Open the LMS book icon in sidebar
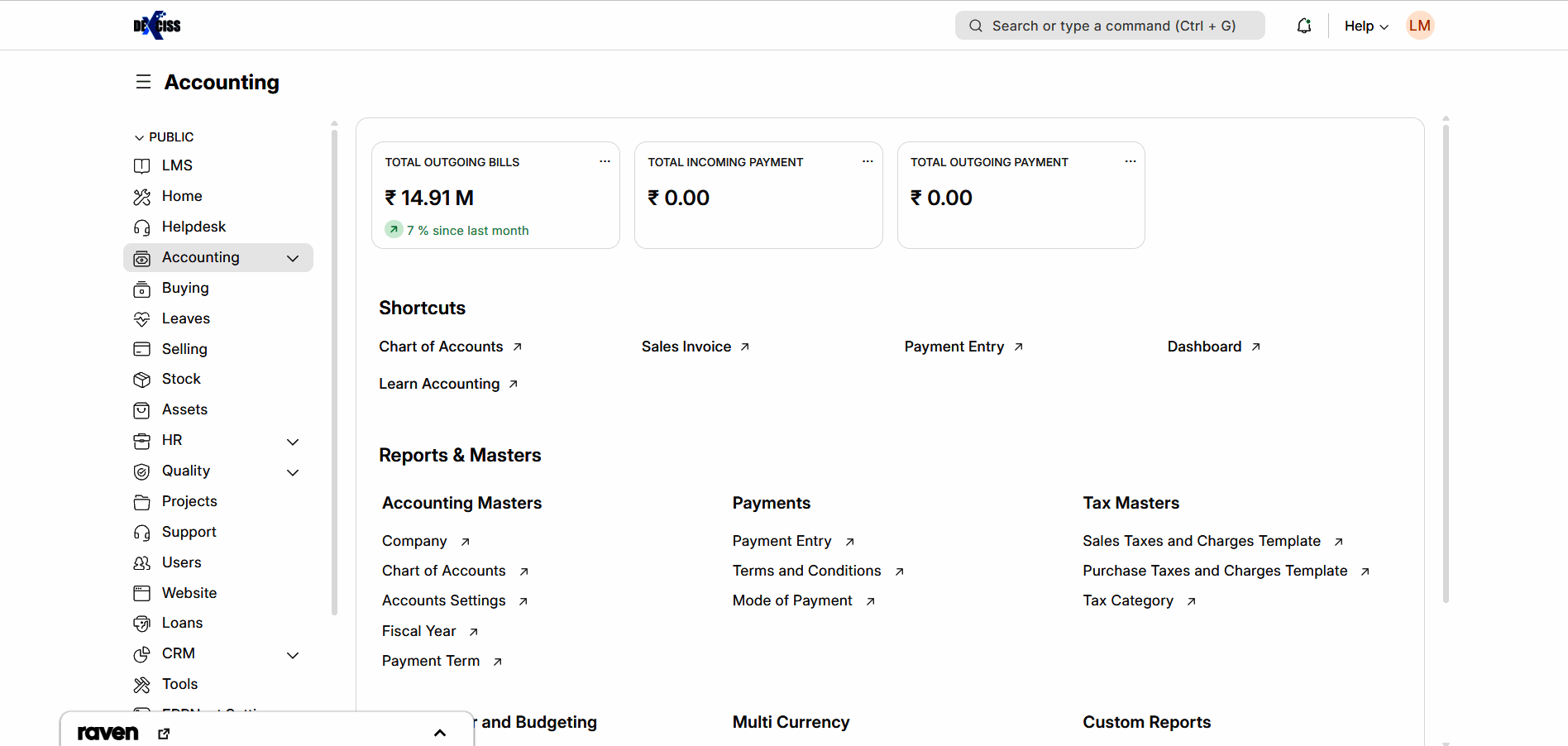The height and width of the screenshot is (746, 1568). (142, 166)
